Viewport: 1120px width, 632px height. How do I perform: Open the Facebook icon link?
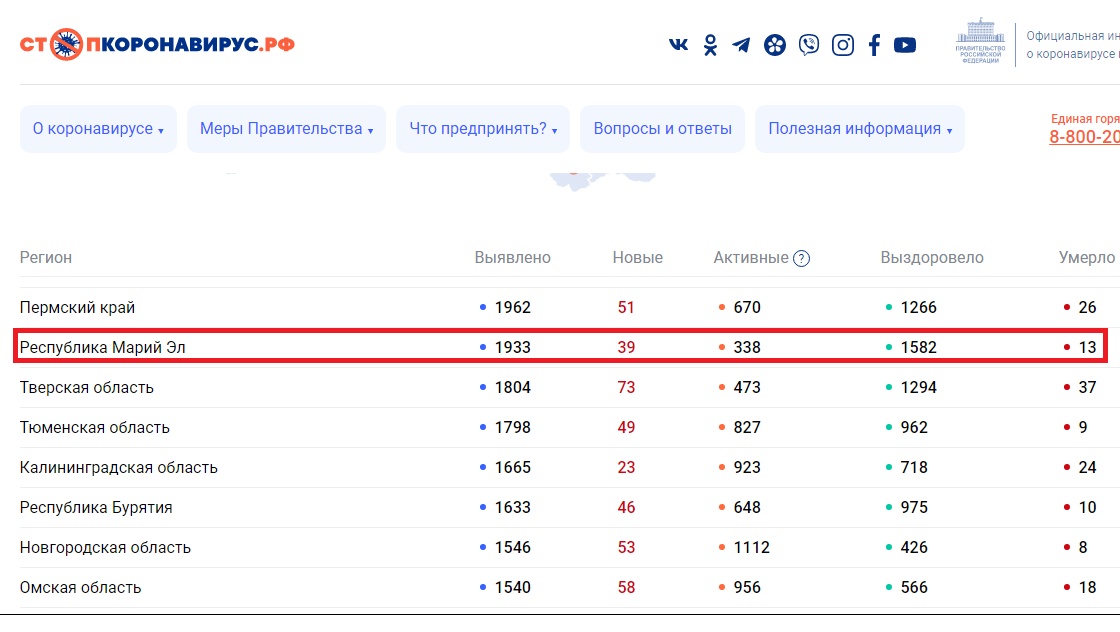(874, 45)
